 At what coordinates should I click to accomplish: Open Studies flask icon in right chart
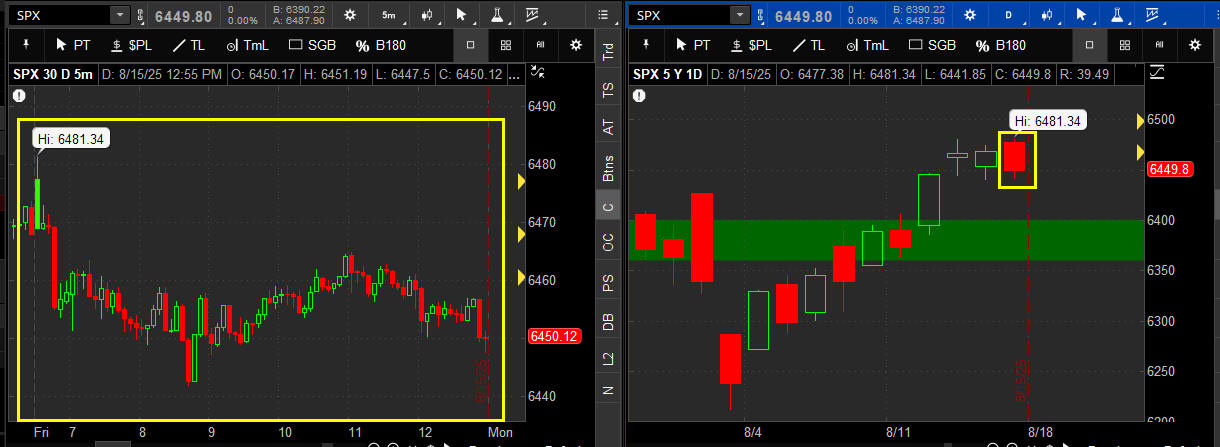pos(1119,15)
